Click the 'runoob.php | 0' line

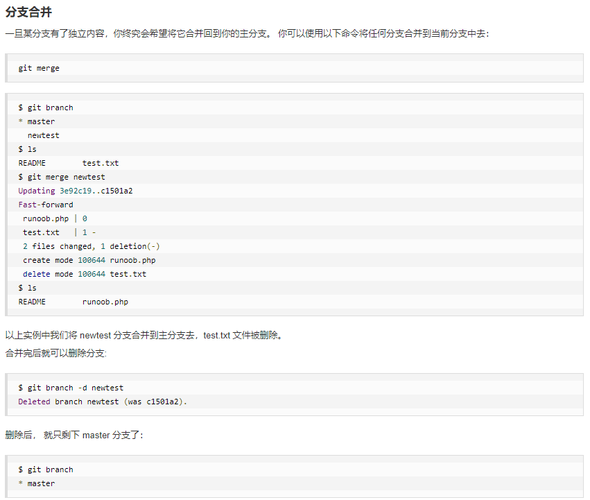[x=55, y=219]
